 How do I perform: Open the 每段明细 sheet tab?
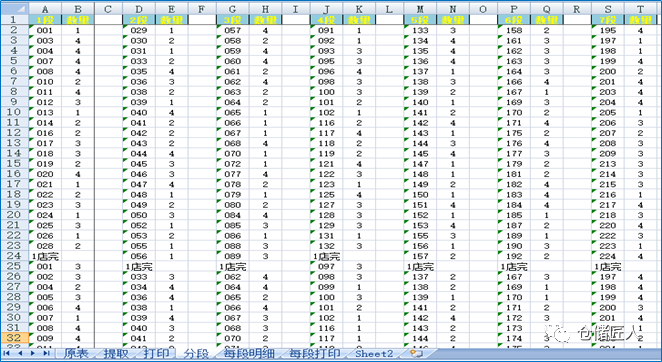click(x=249, y=354)
